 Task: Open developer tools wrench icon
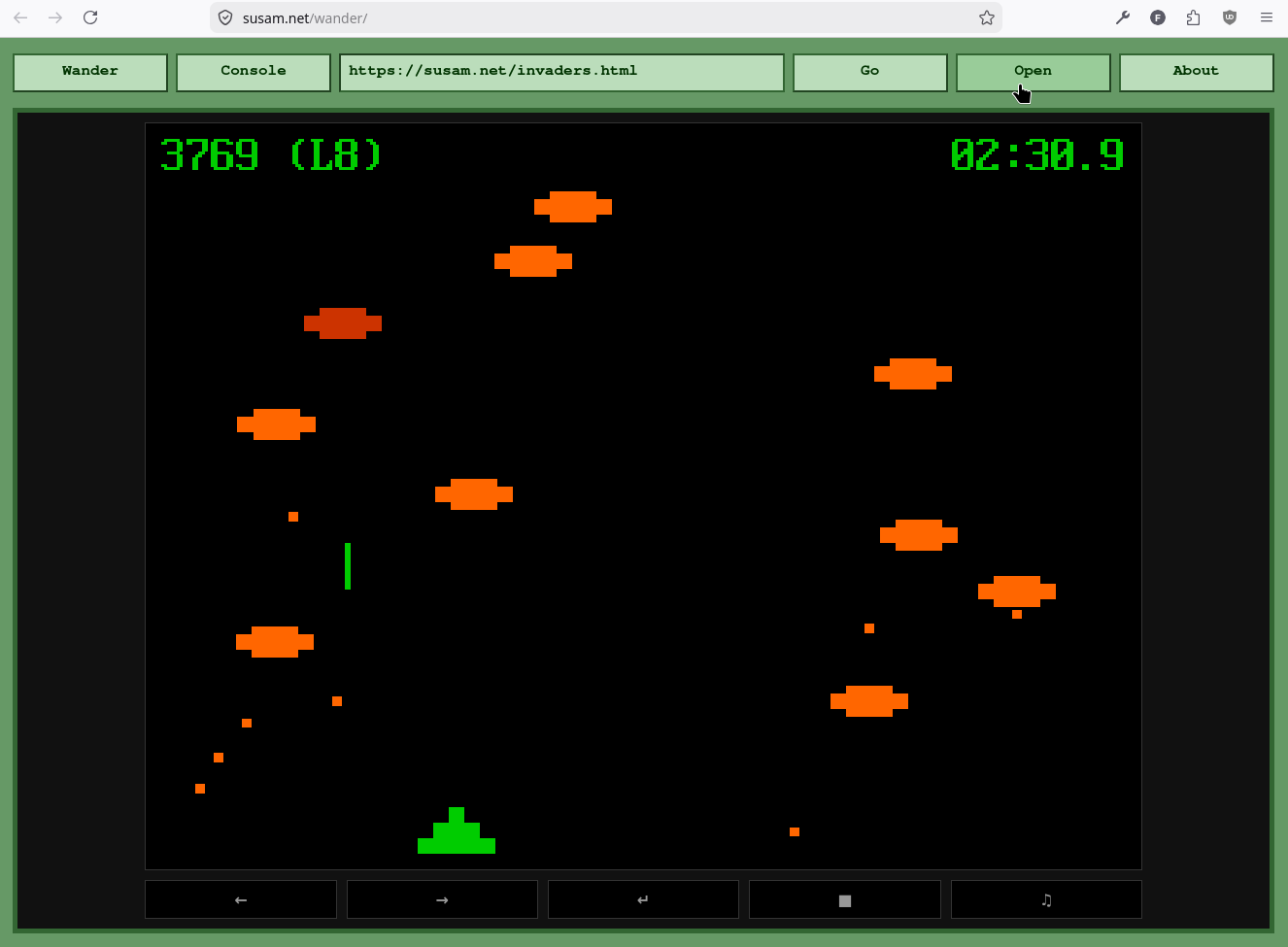[1123, 17]
